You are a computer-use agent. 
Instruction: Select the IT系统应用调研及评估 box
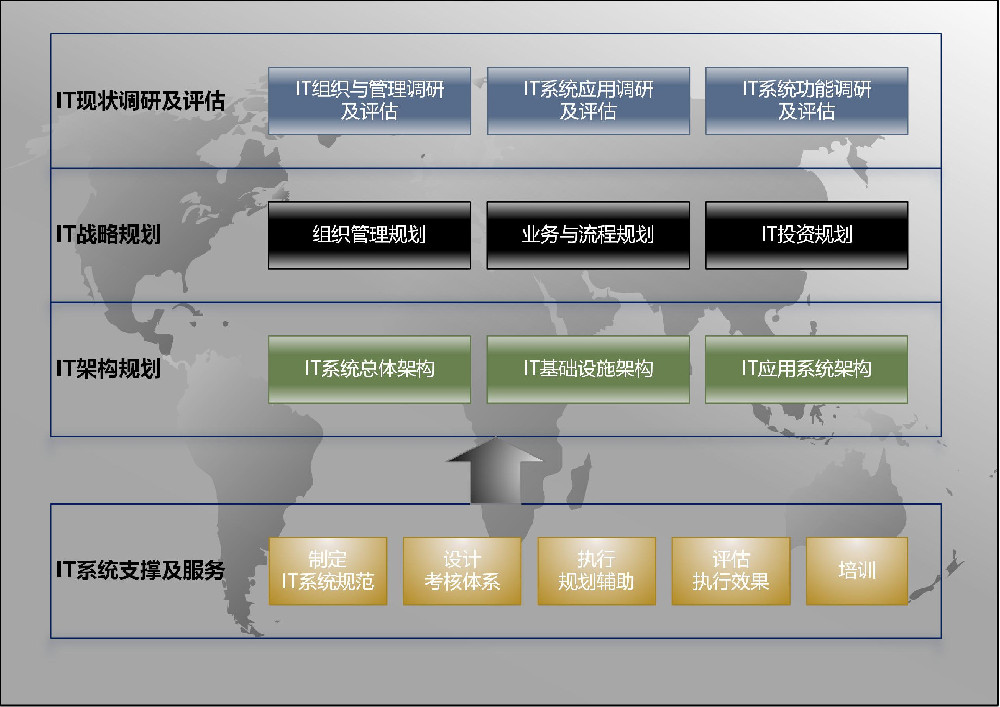[x=588, y=100]
